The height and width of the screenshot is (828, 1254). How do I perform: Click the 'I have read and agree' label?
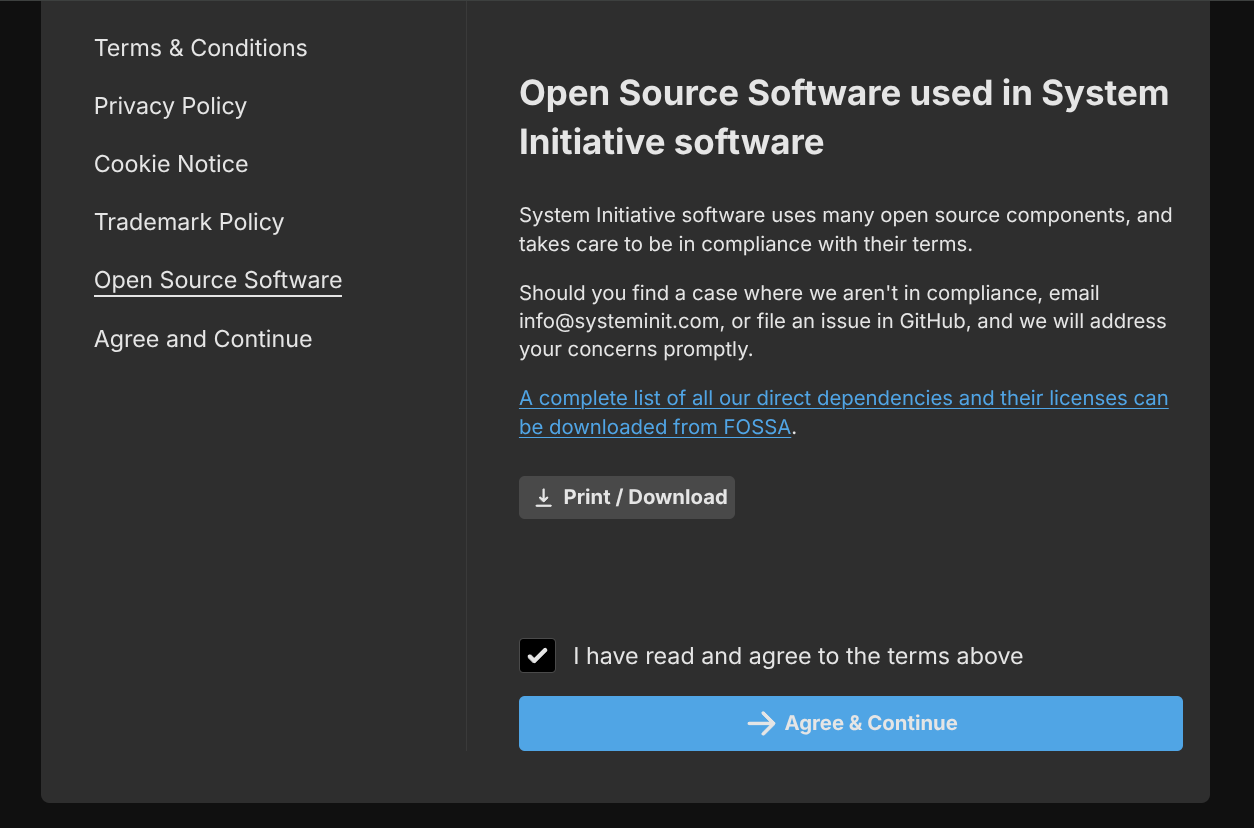[x=797, y=656]
